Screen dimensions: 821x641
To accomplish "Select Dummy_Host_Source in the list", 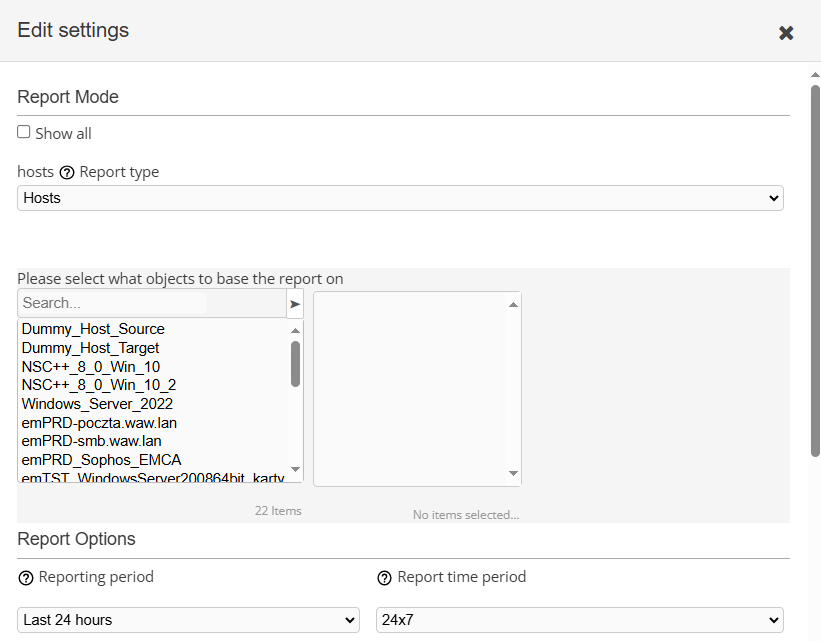I will [x=93, y=329].
